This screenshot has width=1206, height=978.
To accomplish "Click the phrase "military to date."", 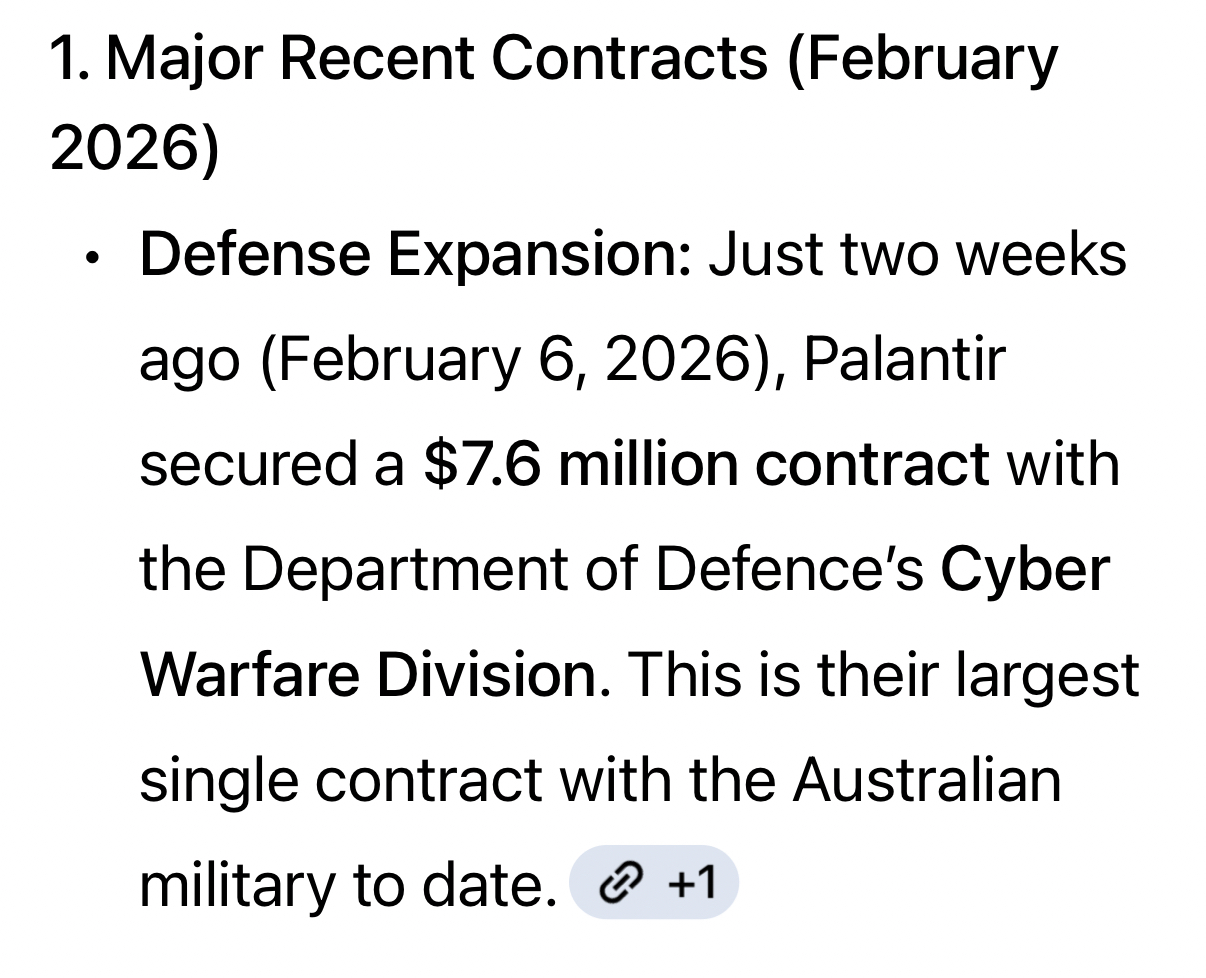I will 347,885.
